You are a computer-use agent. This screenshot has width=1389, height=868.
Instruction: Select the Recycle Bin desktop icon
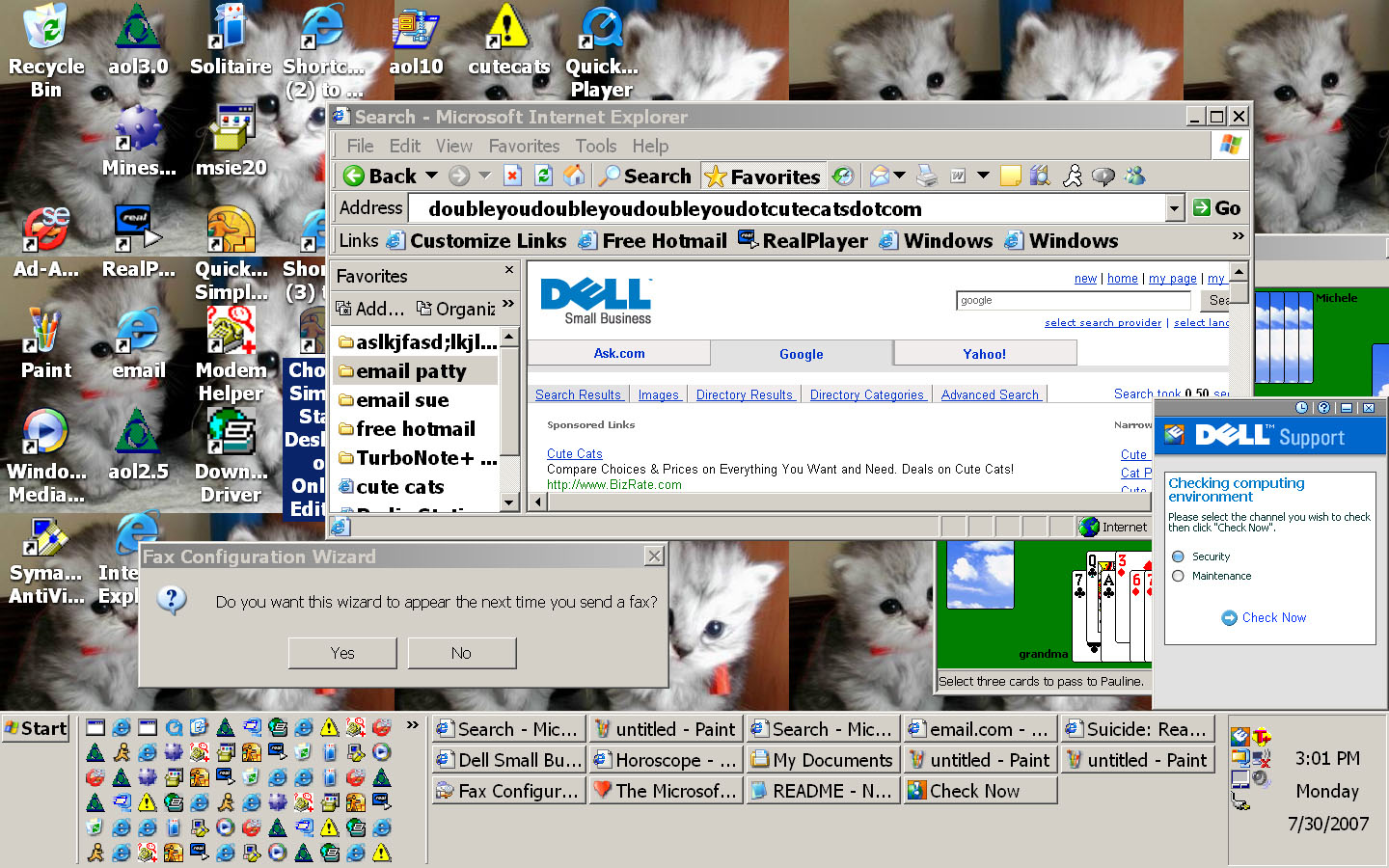[45, 50]
